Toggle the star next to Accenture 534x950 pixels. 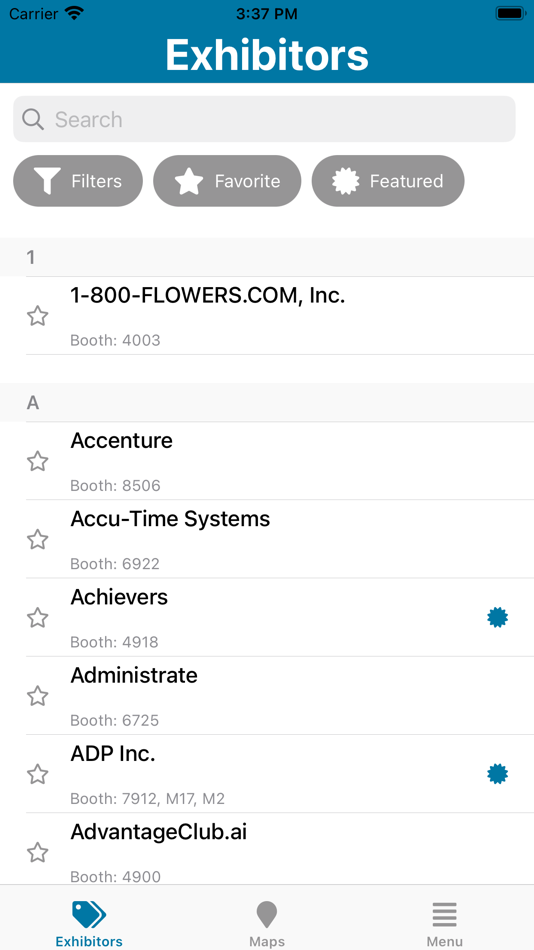(38, 461)
